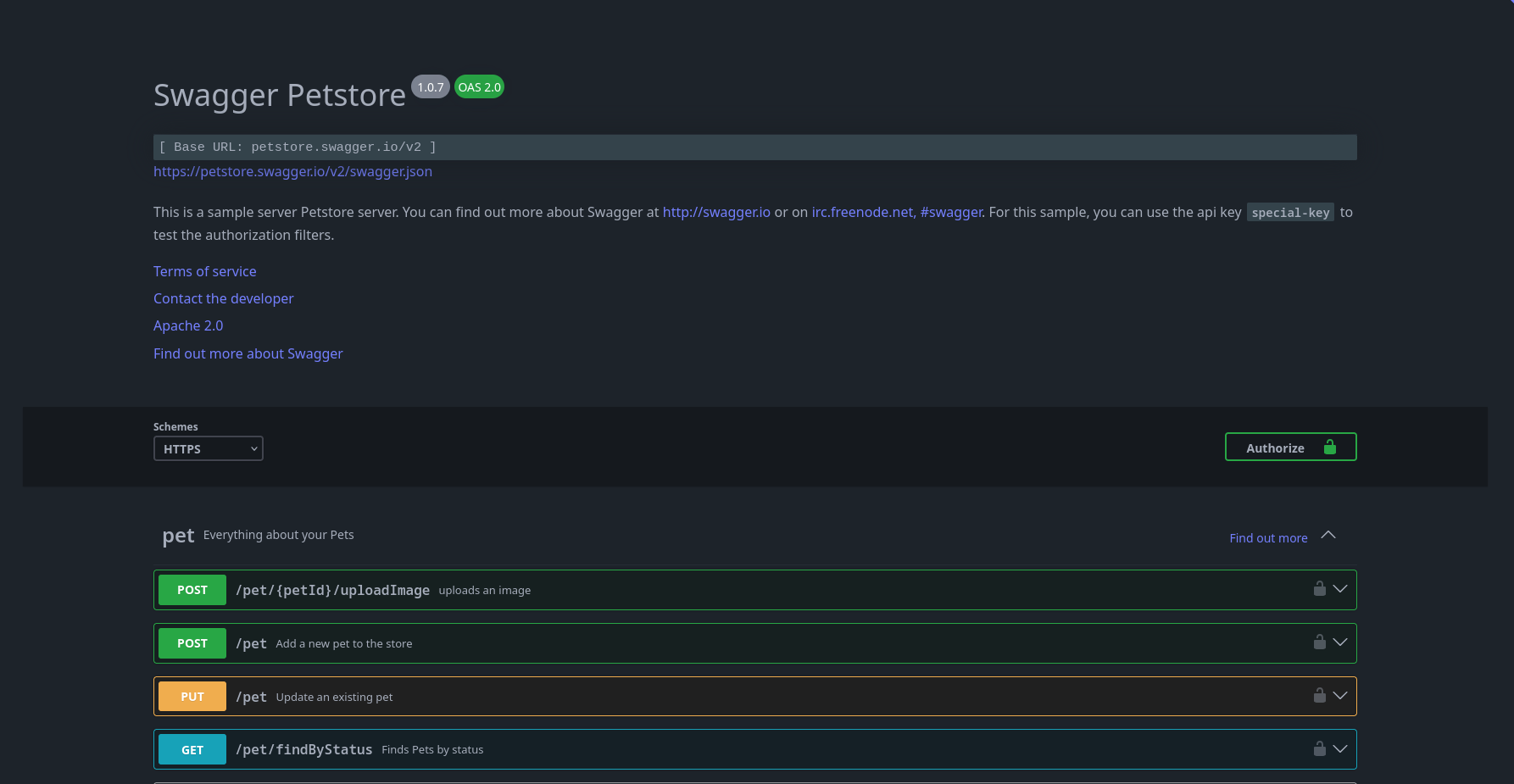
Task: Click Find out more in pet section
Action: pyautogui.click(x=1268, y=538)
